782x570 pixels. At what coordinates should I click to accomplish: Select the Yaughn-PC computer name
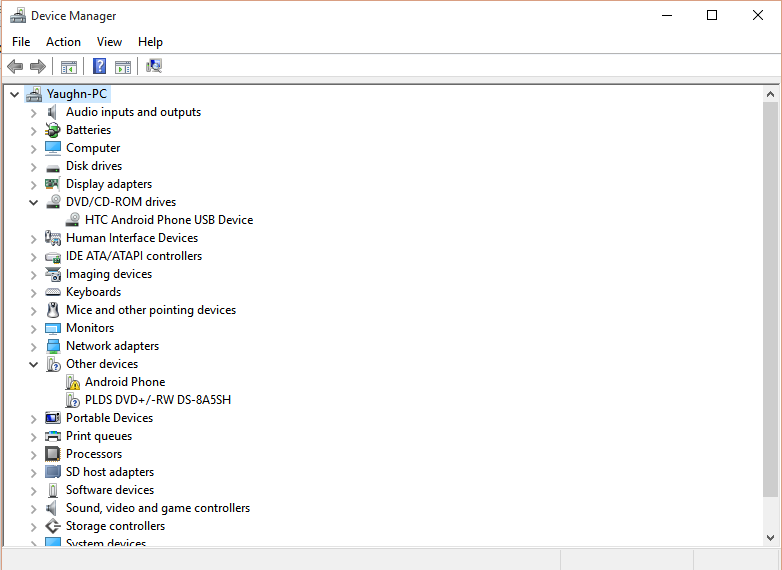(77, 94)
